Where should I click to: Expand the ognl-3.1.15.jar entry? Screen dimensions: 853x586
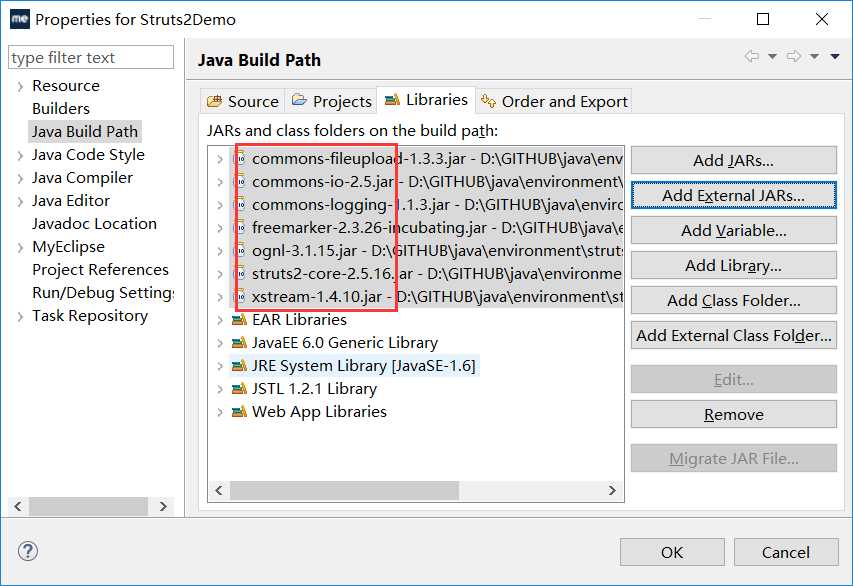pyautogui.click(x=220, y=251)
